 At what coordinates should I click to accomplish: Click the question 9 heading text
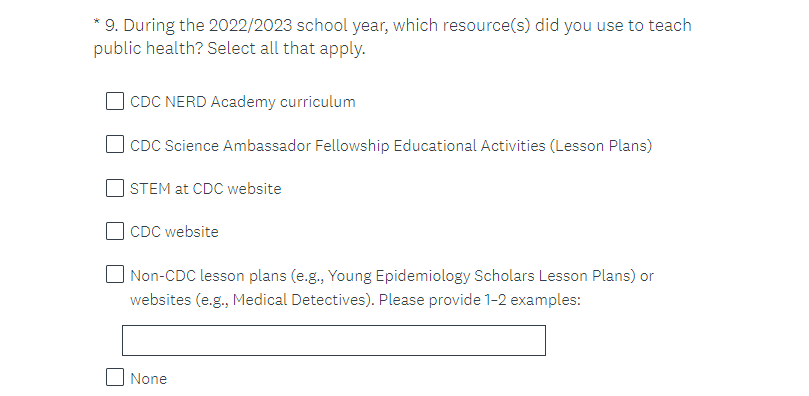point(393,37)
